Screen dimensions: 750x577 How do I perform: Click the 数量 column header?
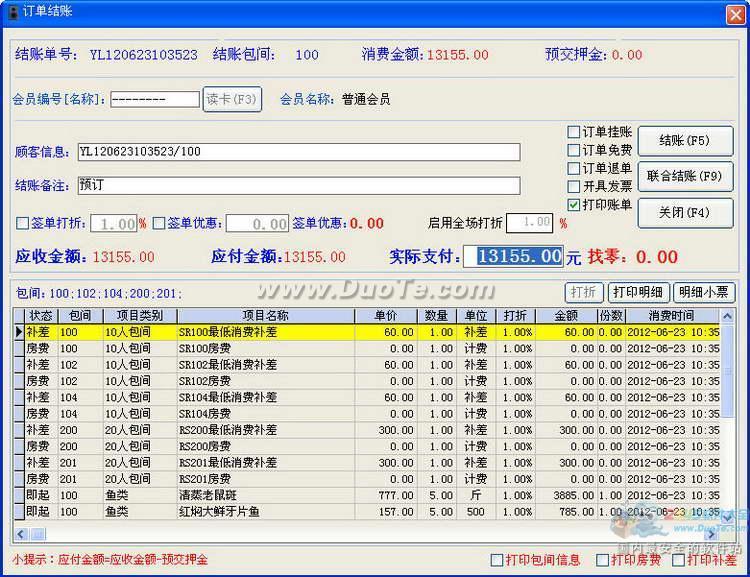click(437, 316)
